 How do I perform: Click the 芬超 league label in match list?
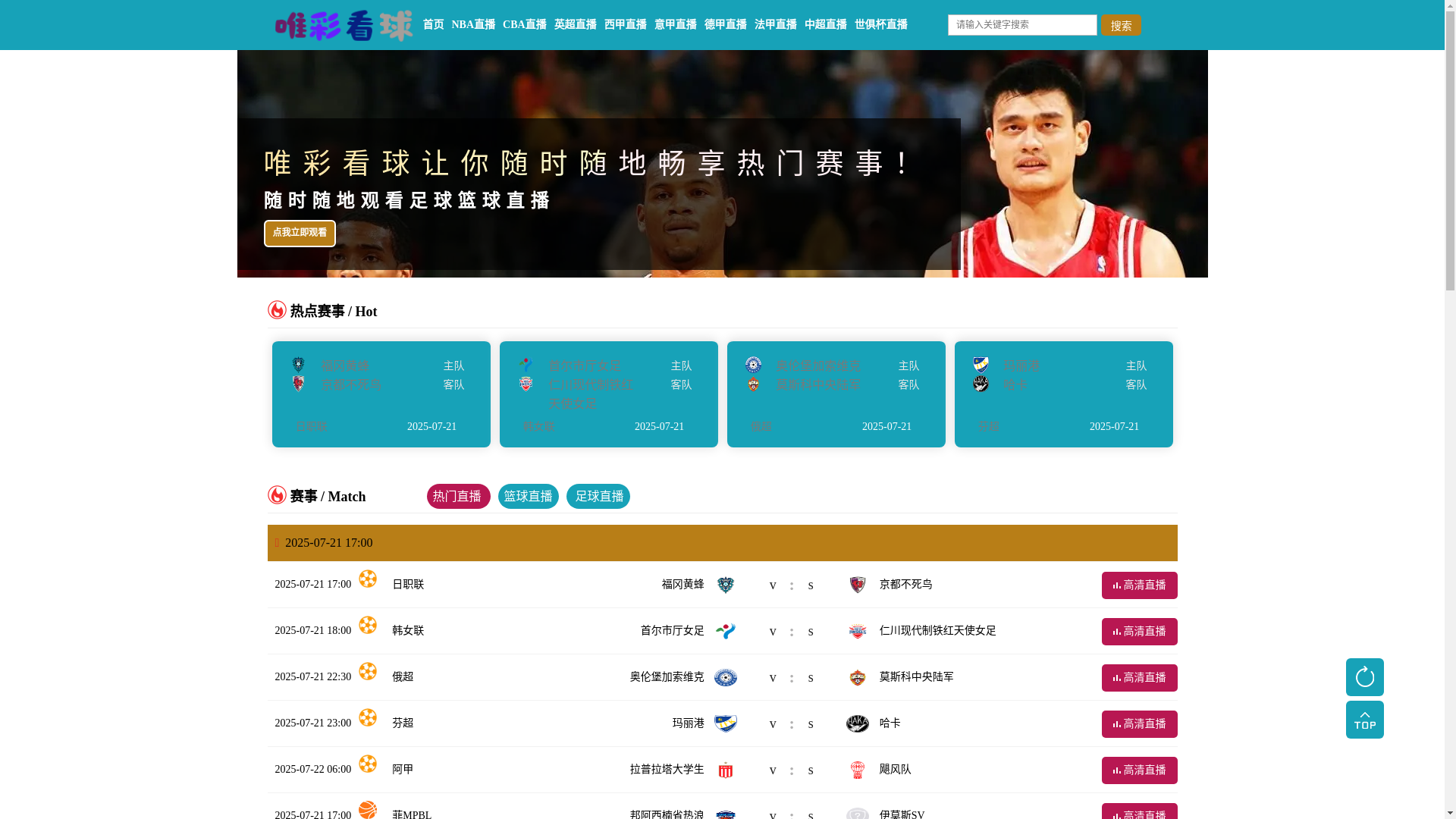pyautogui.click(x=403, y=723)
